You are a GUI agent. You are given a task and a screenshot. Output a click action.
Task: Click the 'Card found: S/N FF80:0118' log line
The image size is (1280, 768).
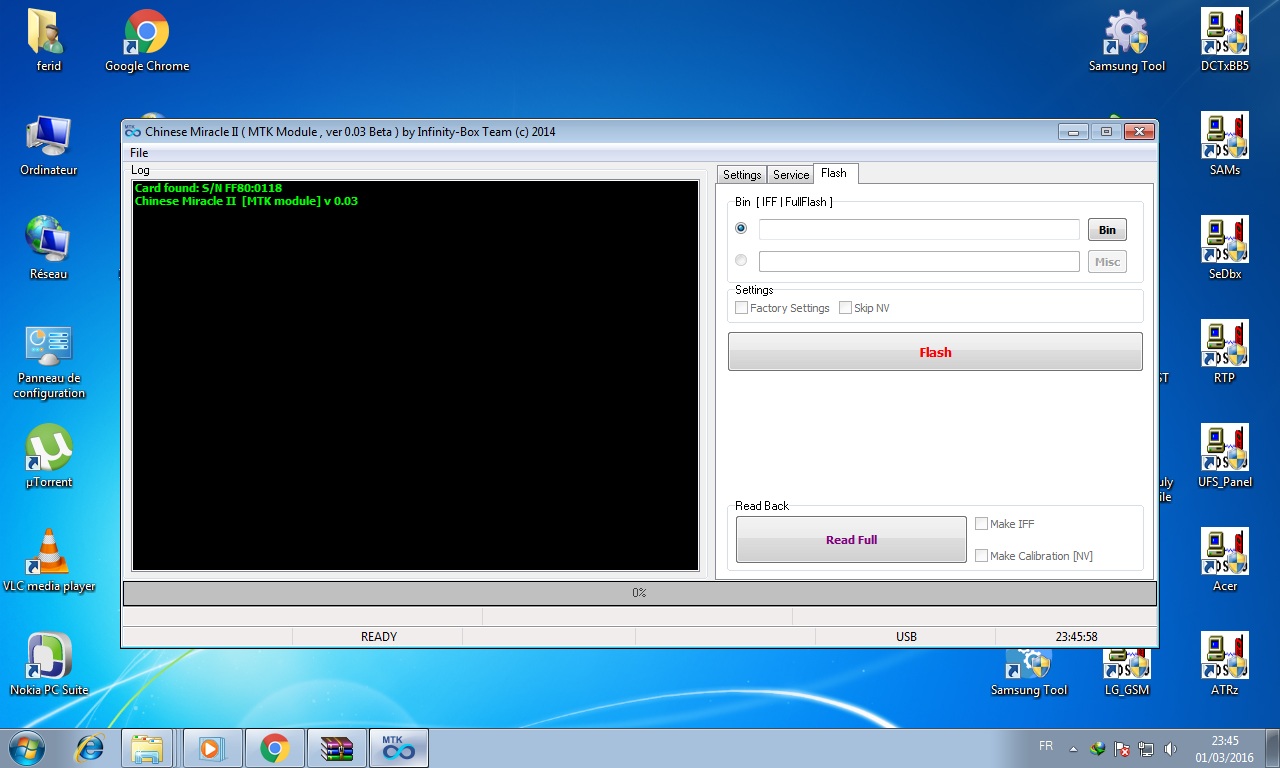pyautogui.click(x=208, y=188)
